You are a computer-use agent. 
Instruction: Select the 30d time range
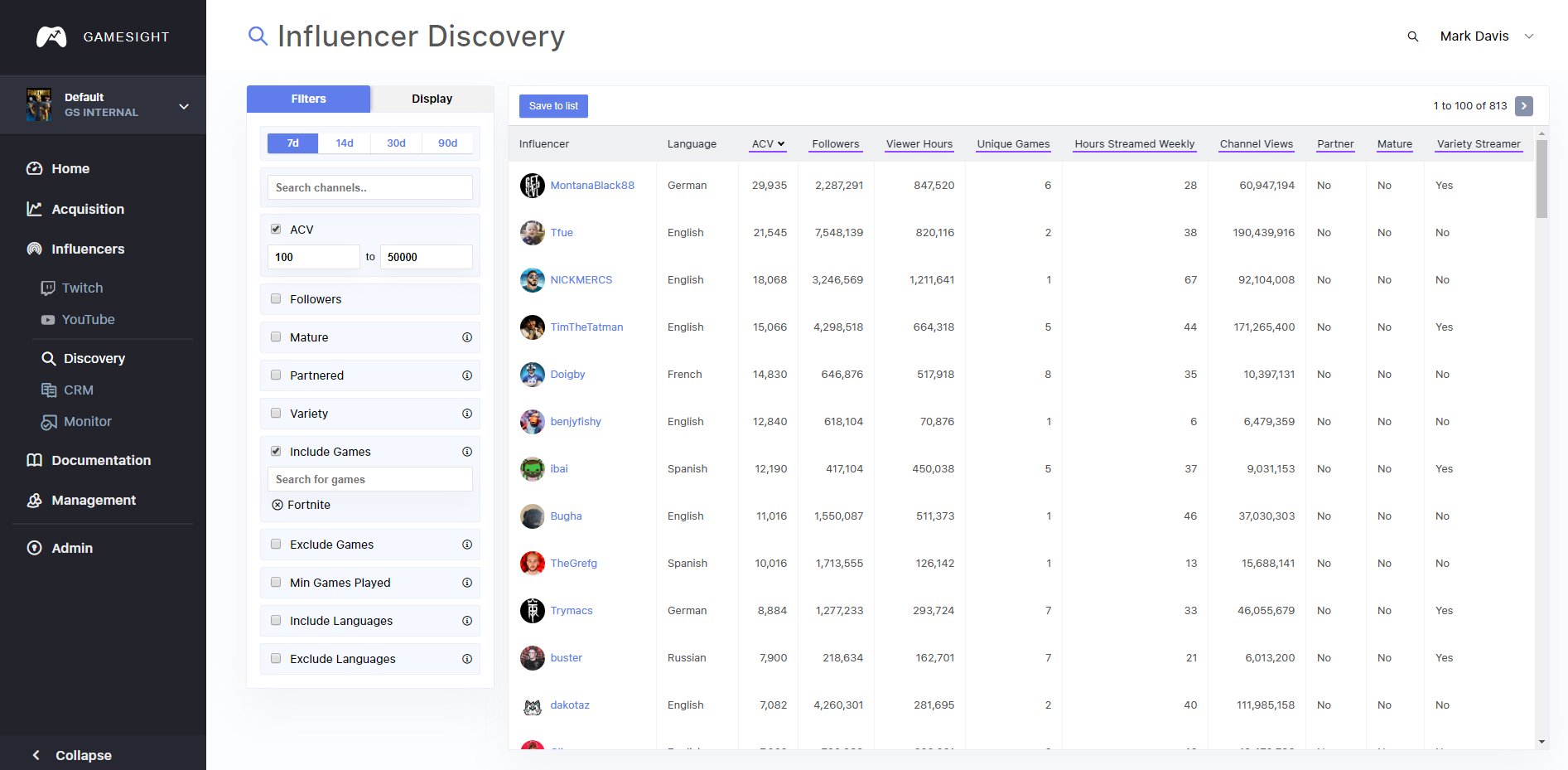396,143
